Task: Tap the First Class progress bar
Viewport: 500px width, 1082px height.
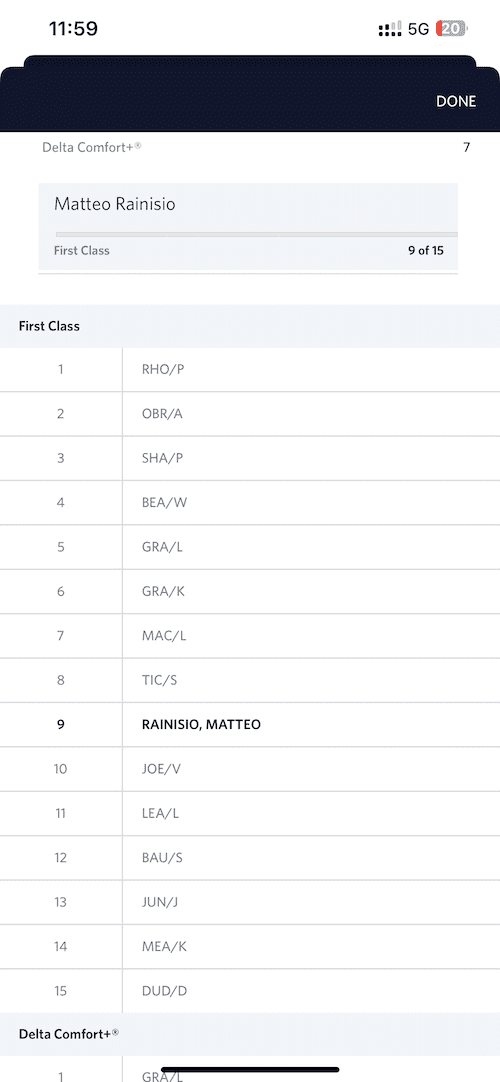Action: [x=257, y=235]
